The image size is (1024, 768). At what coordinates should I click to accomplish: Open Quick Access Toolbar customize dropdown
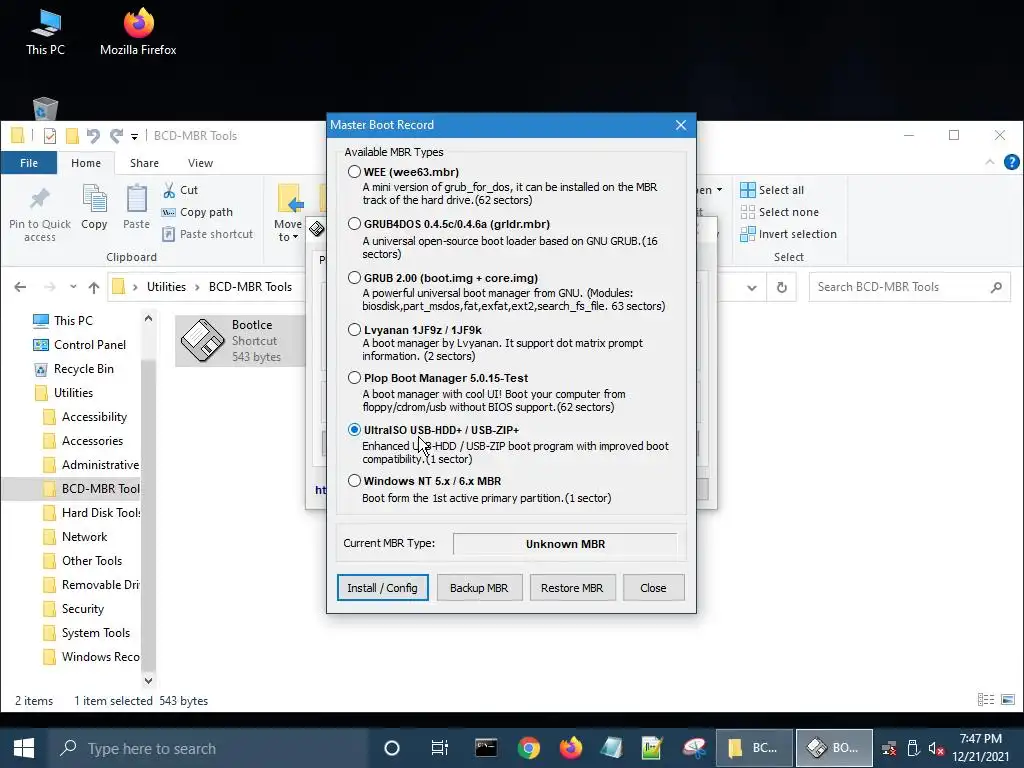click(x=134, y=136)
